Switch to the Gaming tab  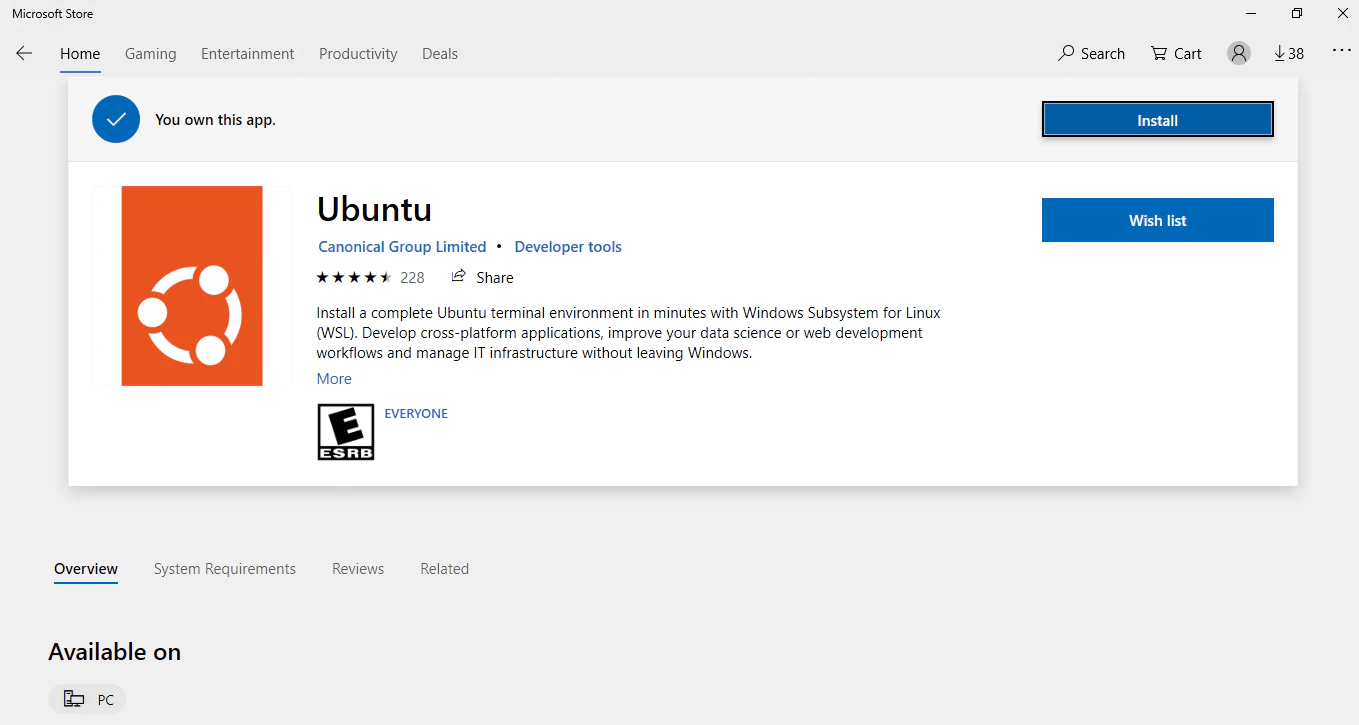tap(150, 53)
